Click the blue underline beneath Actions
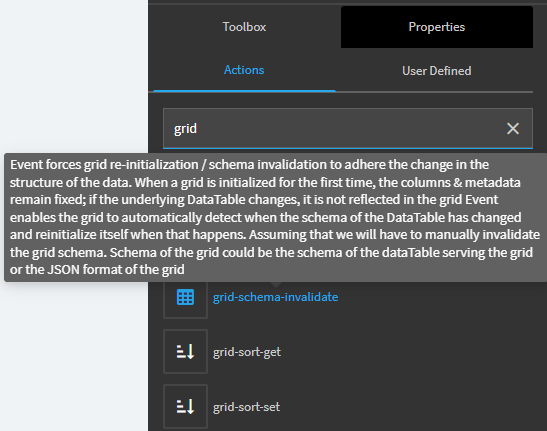Viewport: 547px width, 431px height. tap(244, 91)
